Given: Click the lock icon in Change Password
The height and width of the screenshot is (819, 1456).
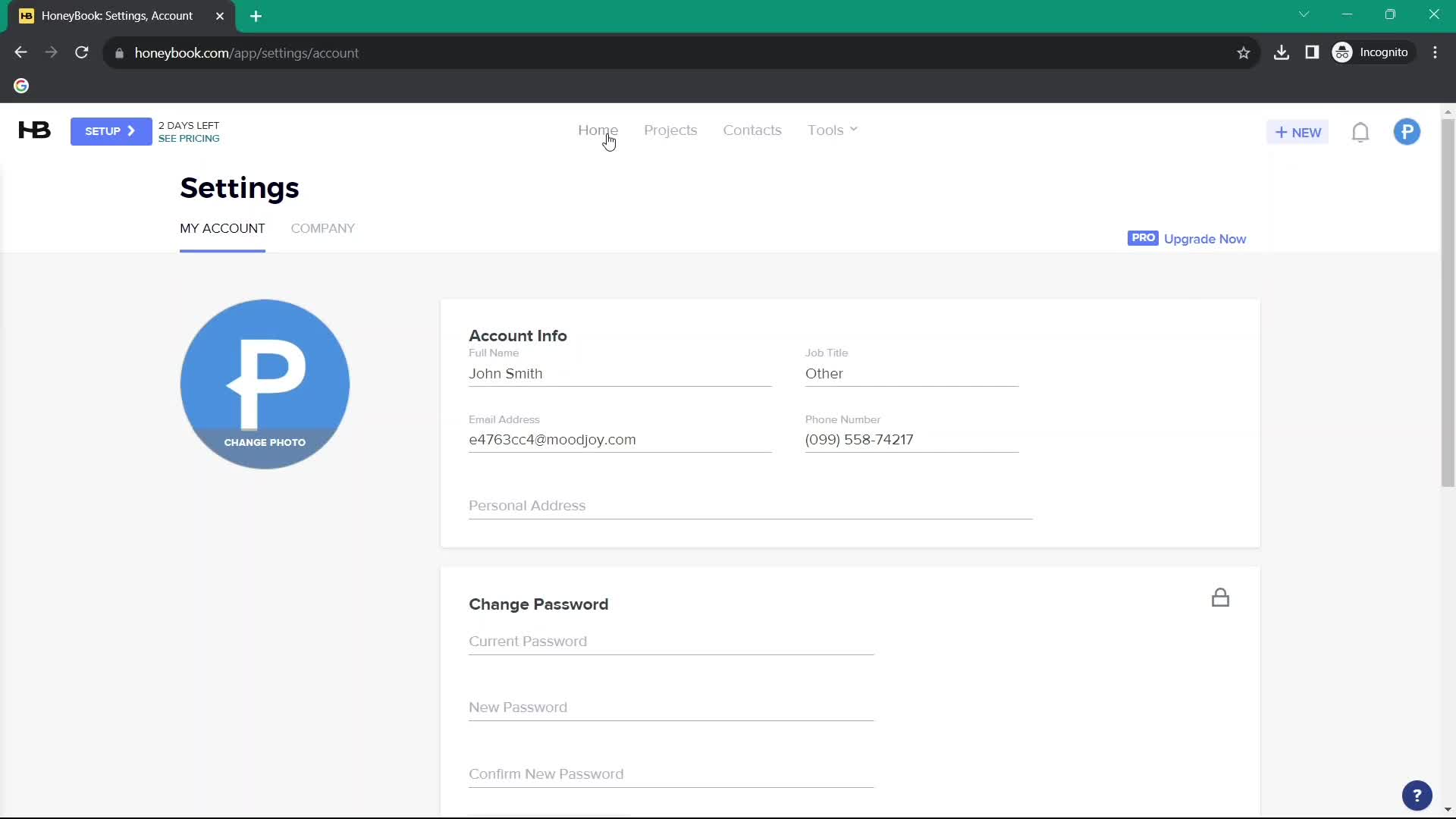Looking at the screenshot, I should point(1221,598).
